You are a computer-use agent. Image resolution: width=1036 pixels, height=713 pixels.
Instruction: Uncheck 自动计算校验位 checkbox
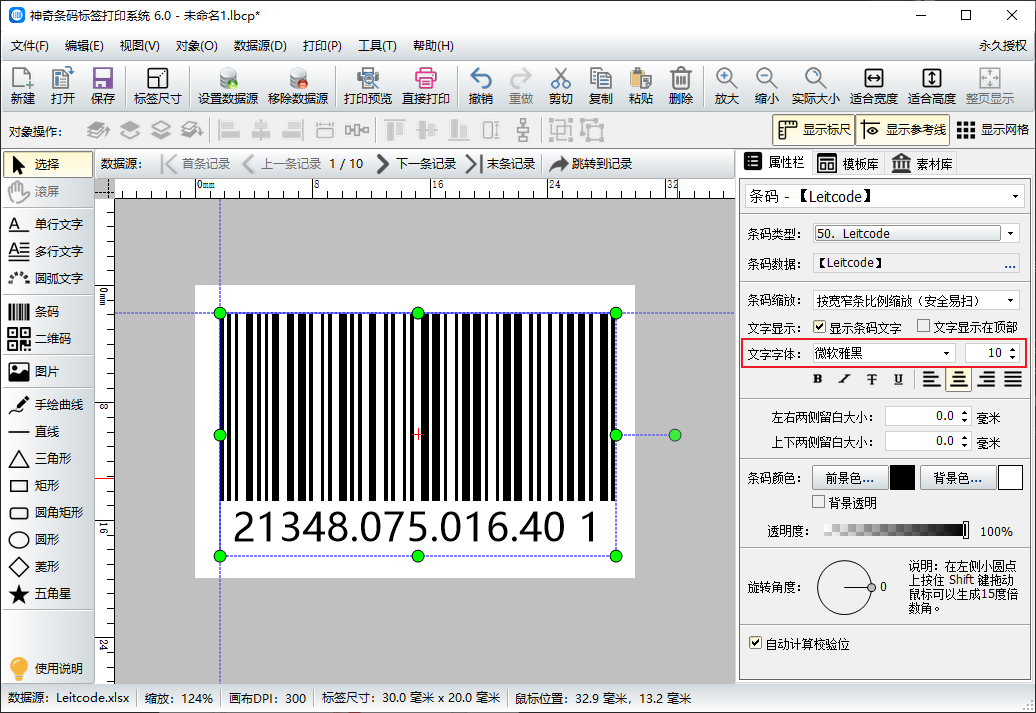coord(755,642)
